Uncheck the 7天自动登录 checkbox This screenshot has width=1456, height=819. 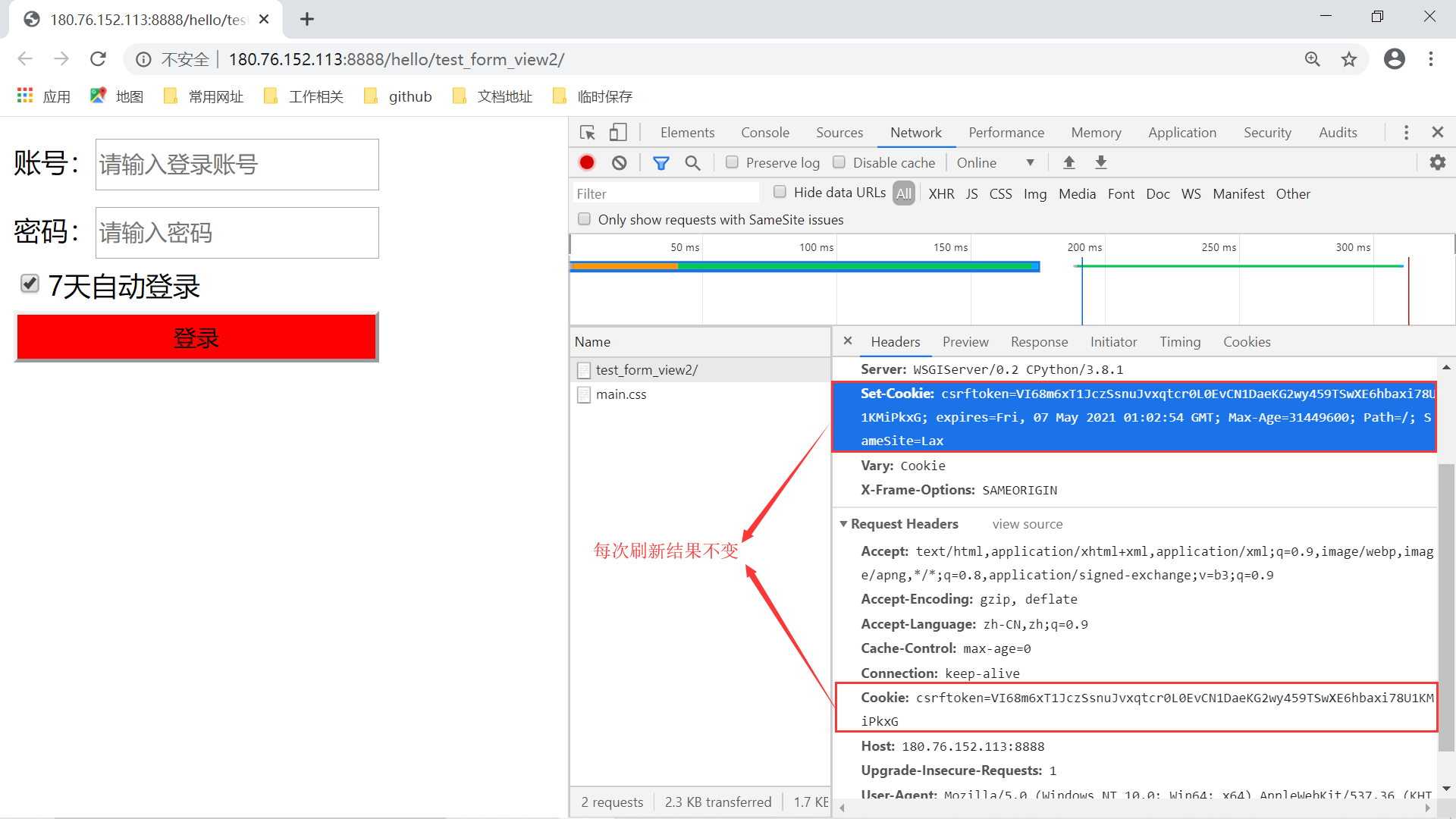[x=30, y=284]
